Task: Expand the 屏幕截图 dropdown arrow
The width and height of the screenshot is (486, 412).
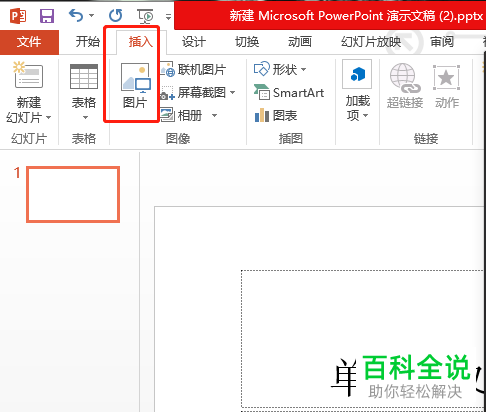Action: tap(232, 92)
